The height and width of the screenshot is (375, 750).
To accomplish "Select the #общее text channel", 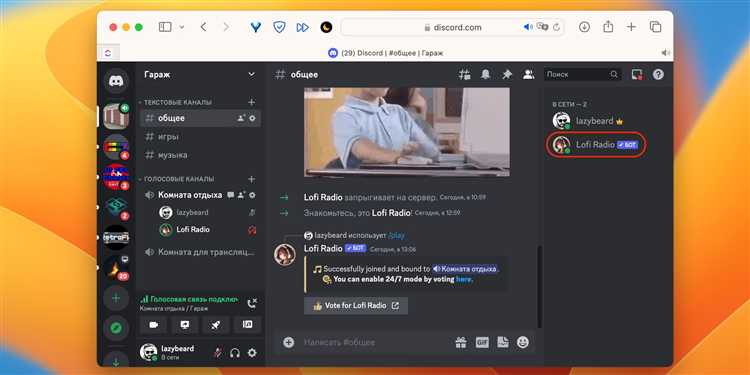I will tap(200, 118).
